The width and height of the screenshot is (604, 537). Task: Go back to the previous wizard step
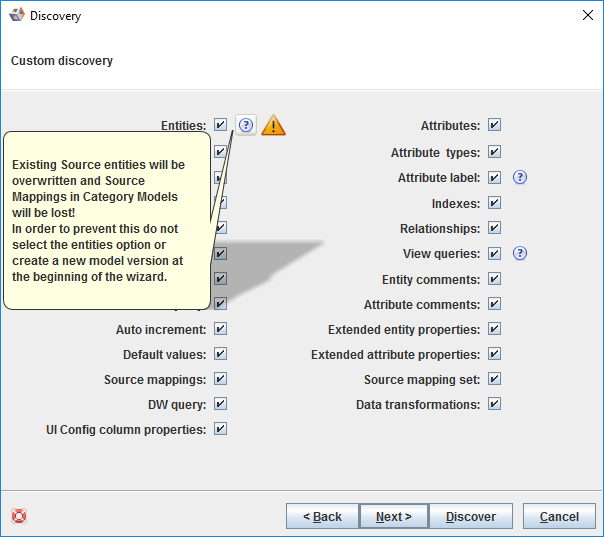tap(322, 516)
